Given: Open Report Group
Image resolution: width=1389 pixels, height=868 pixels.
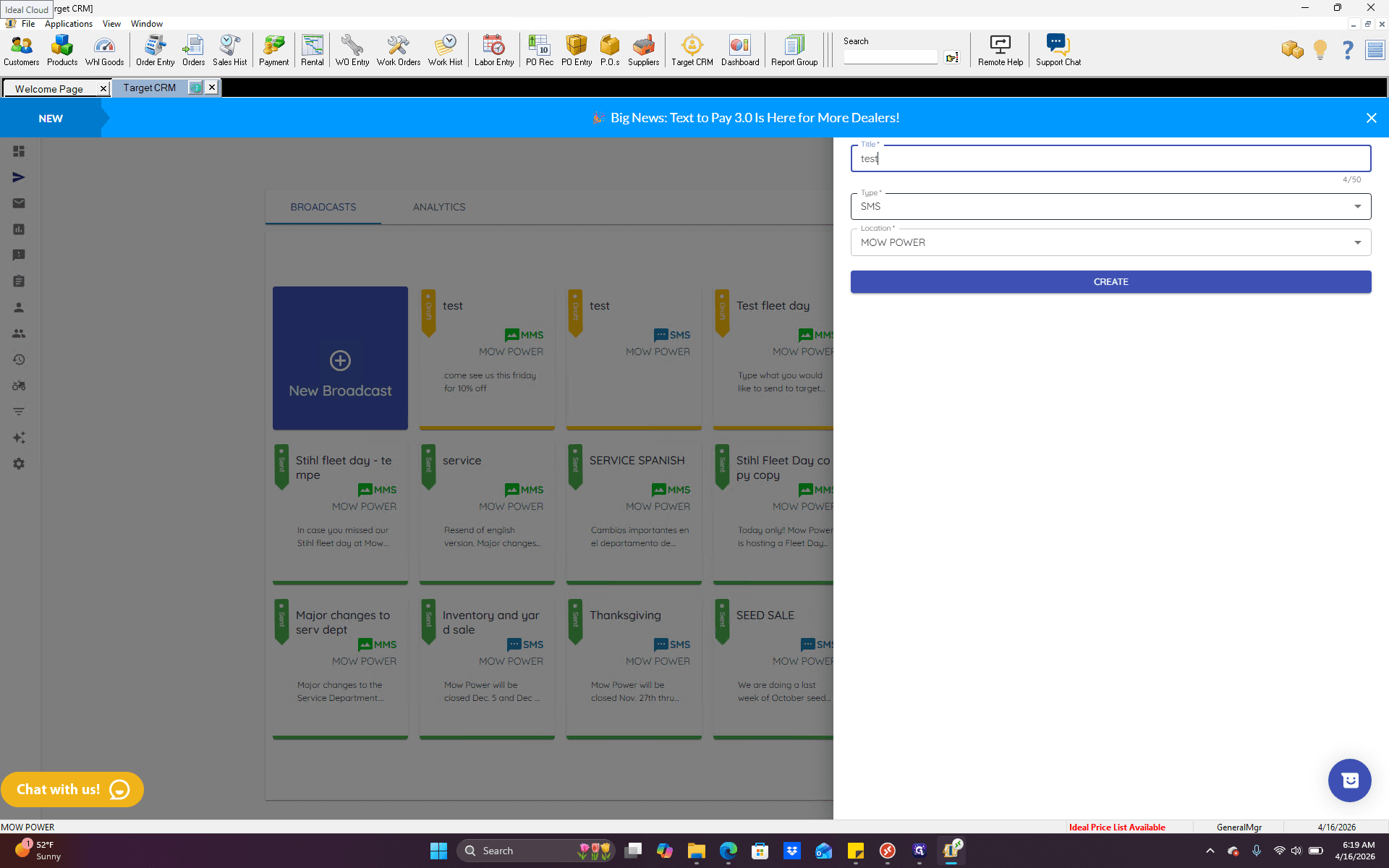Looking at the screenshot, I should [794, 51].
